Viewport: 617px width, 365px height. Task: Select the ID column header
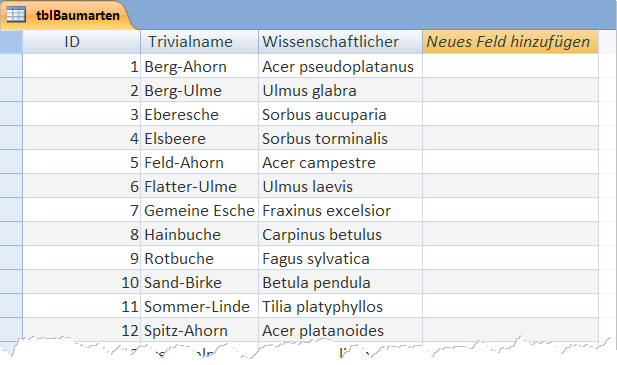tap(81, 42)
